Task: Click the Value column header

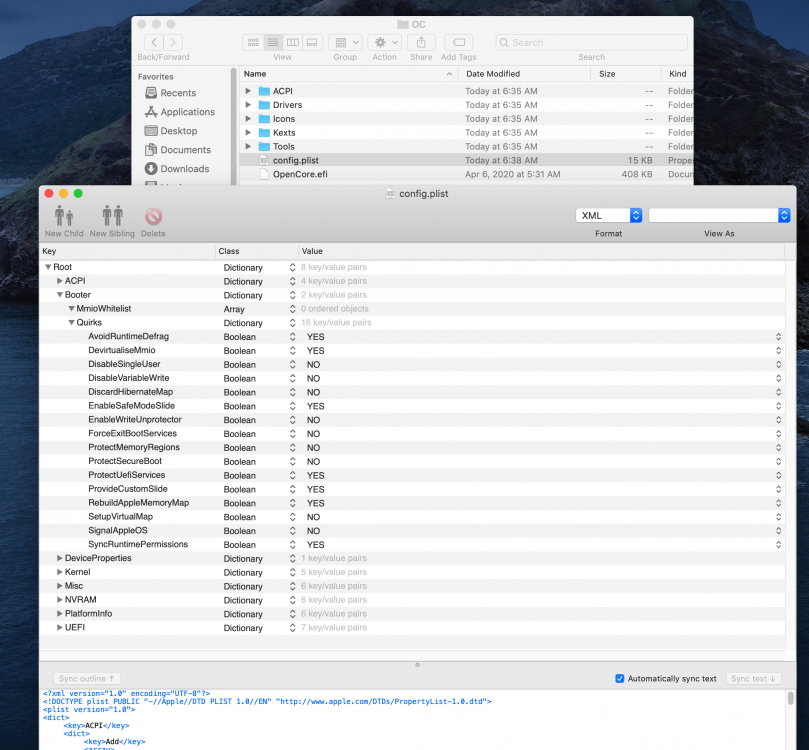Action: 542,251
